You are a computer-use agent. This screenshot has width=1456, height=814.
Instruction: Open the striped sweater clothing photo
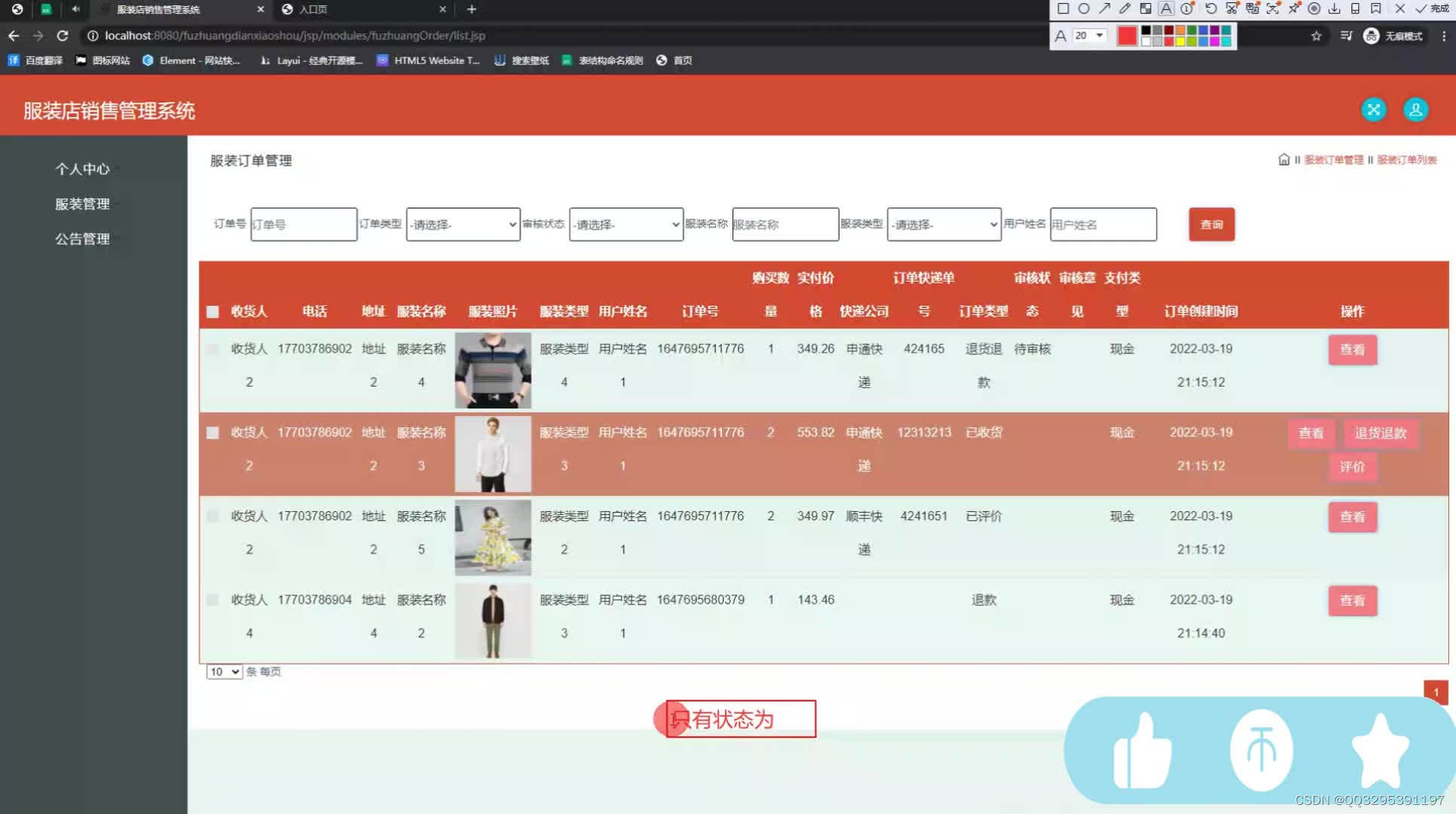493,370
